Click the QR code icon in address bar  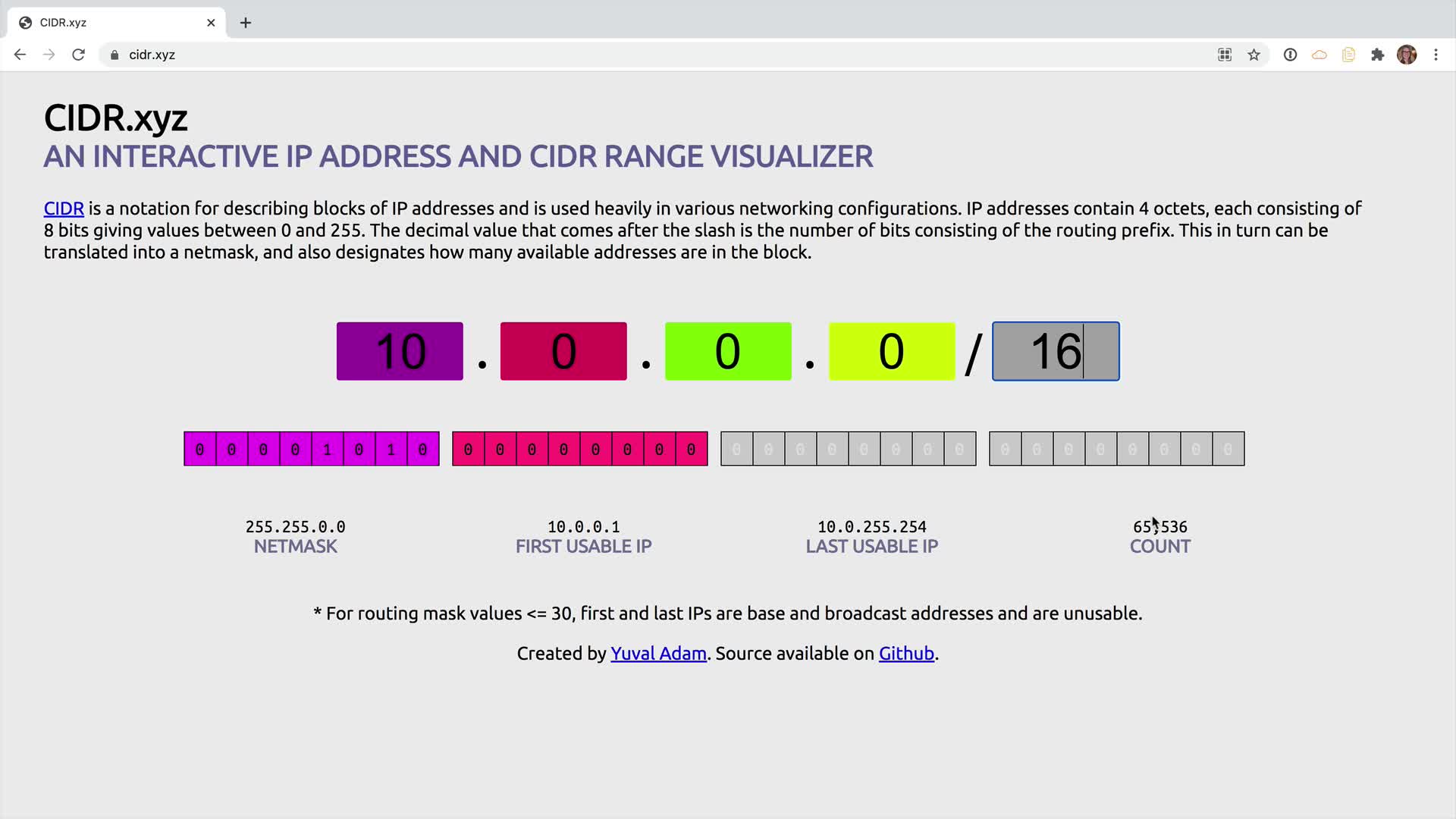point(1225,55)
